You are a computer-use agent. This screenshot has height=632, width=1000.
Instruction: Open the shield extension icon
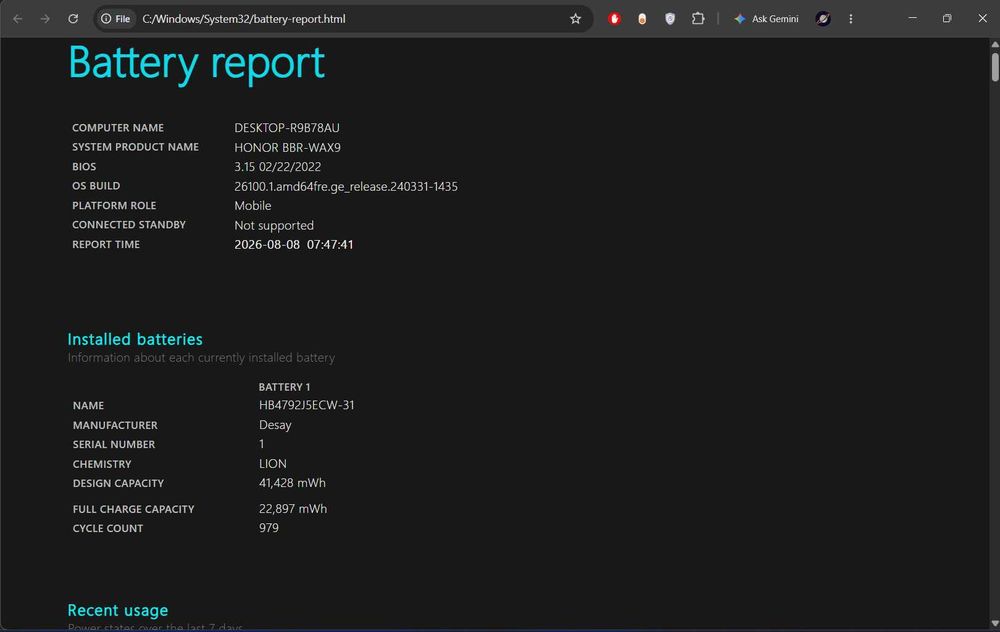tap(670, 19)
